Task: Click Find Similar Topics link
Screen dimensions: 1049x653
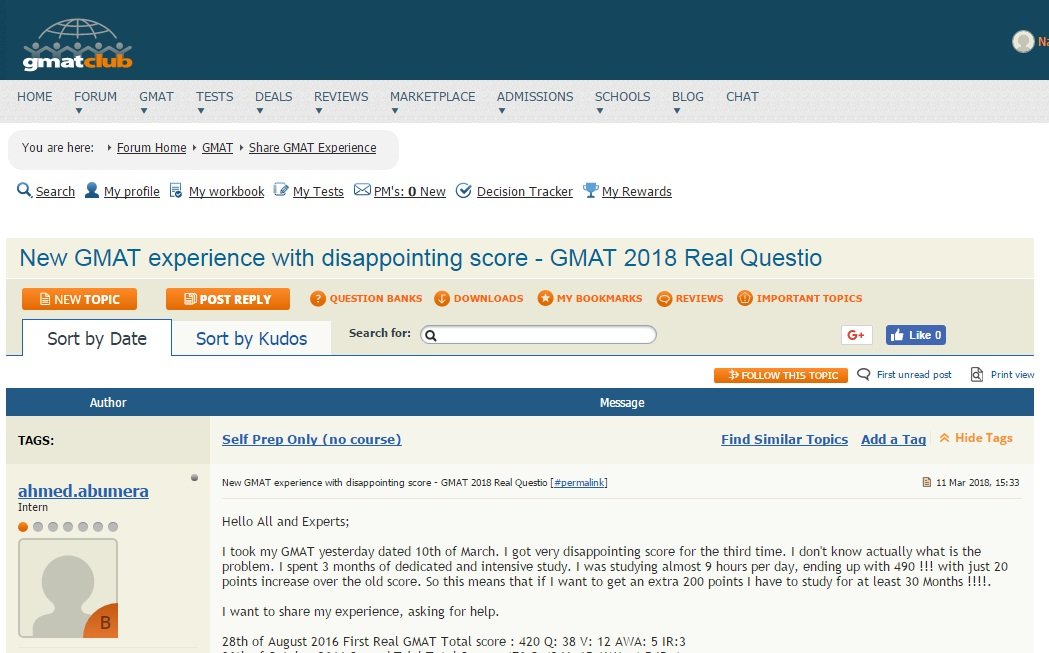Action: (x=784, y=439)
